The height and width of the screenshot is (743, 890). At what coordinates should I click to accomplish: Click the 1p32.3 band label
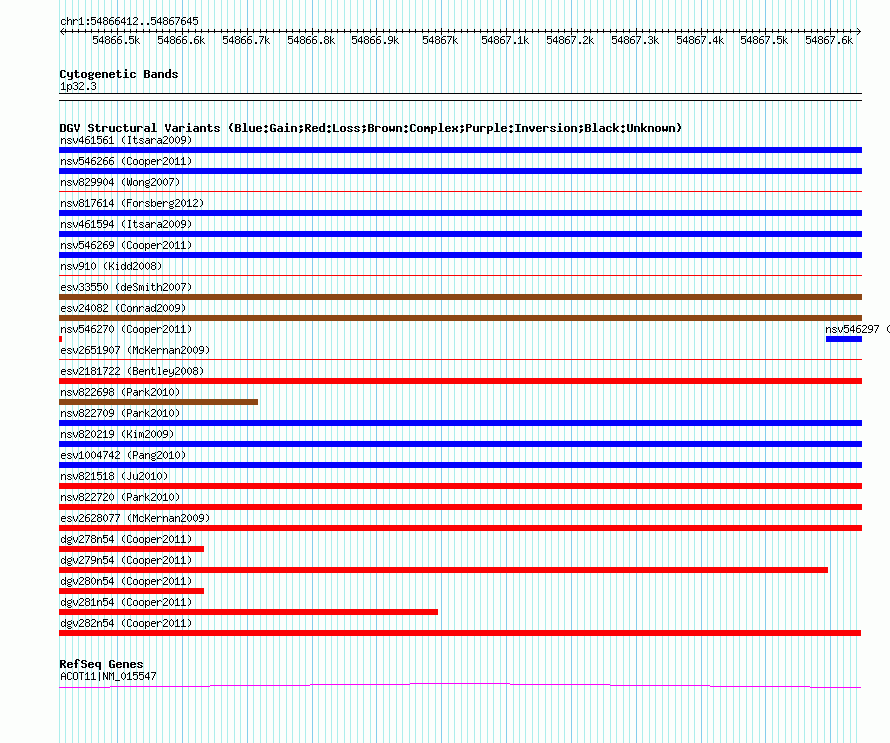click(x=78, y=86)
